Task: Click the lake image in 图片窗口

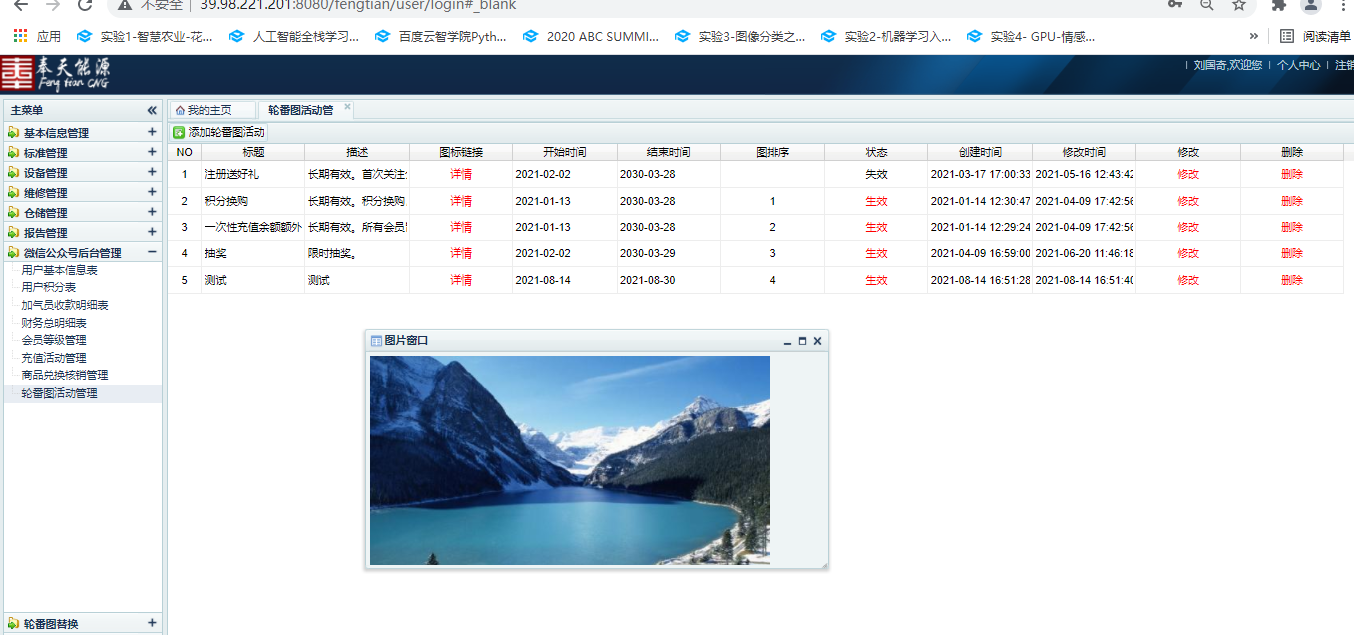Action: coord(570,460)
